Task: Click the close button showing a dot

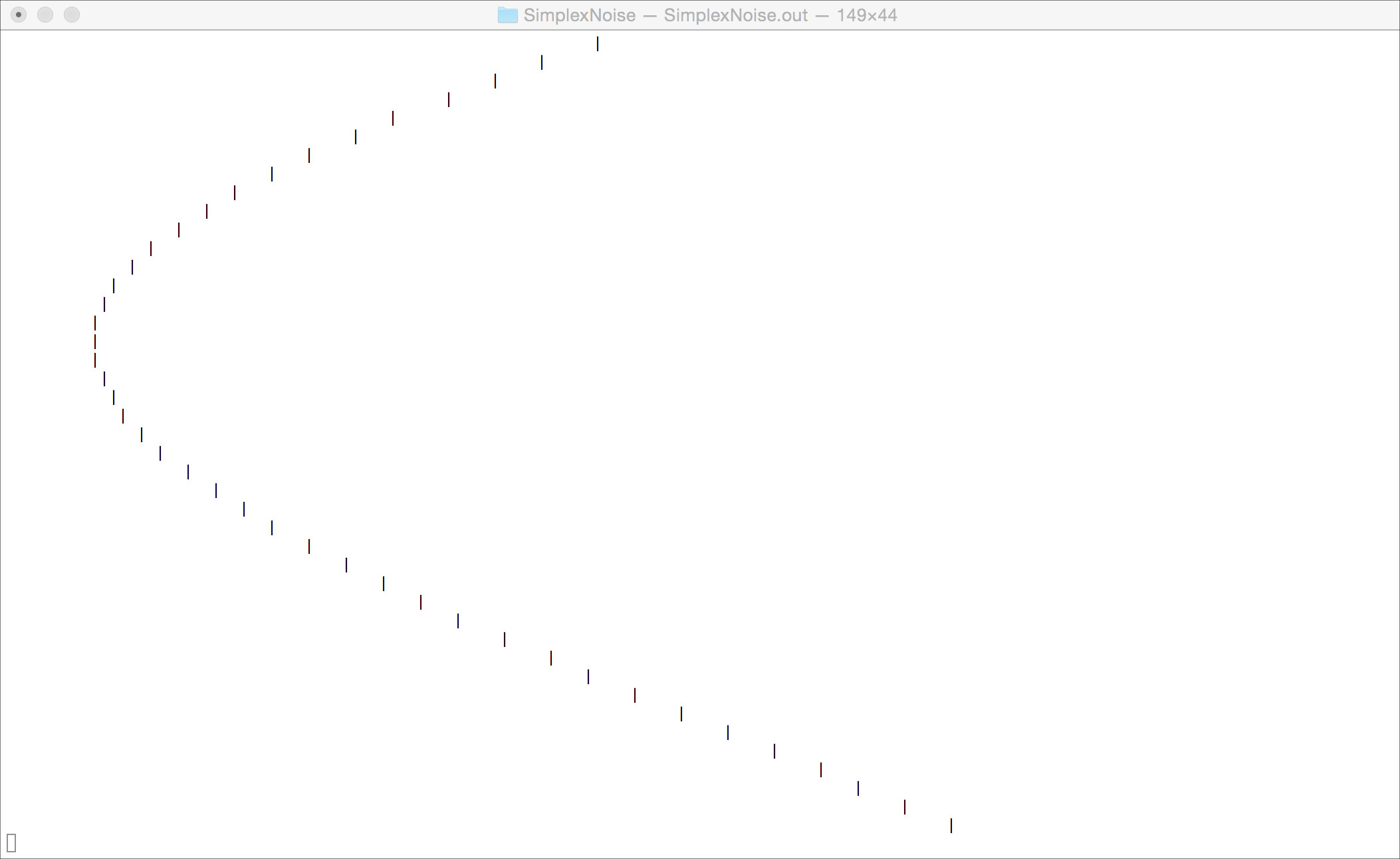Action: coord(19,15)
